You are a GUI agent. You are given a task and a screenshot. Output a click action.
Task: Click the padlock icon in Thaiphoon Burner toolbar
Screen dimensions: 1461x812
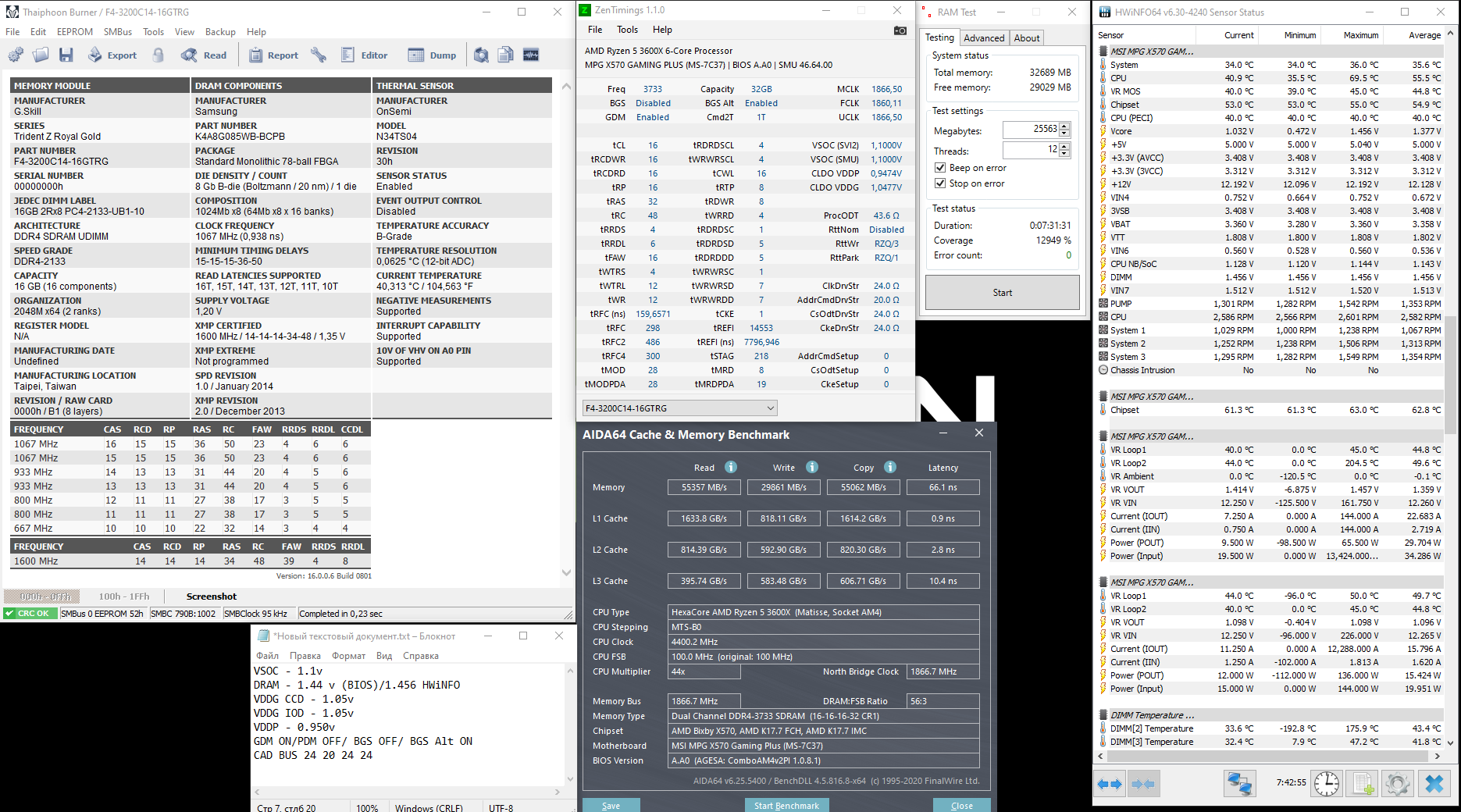click(x=159, y=55)
